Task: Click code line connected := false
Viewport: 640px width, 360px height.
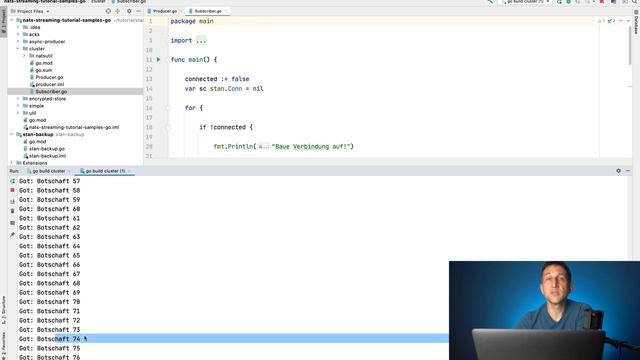Action: [x=217, y=79]
